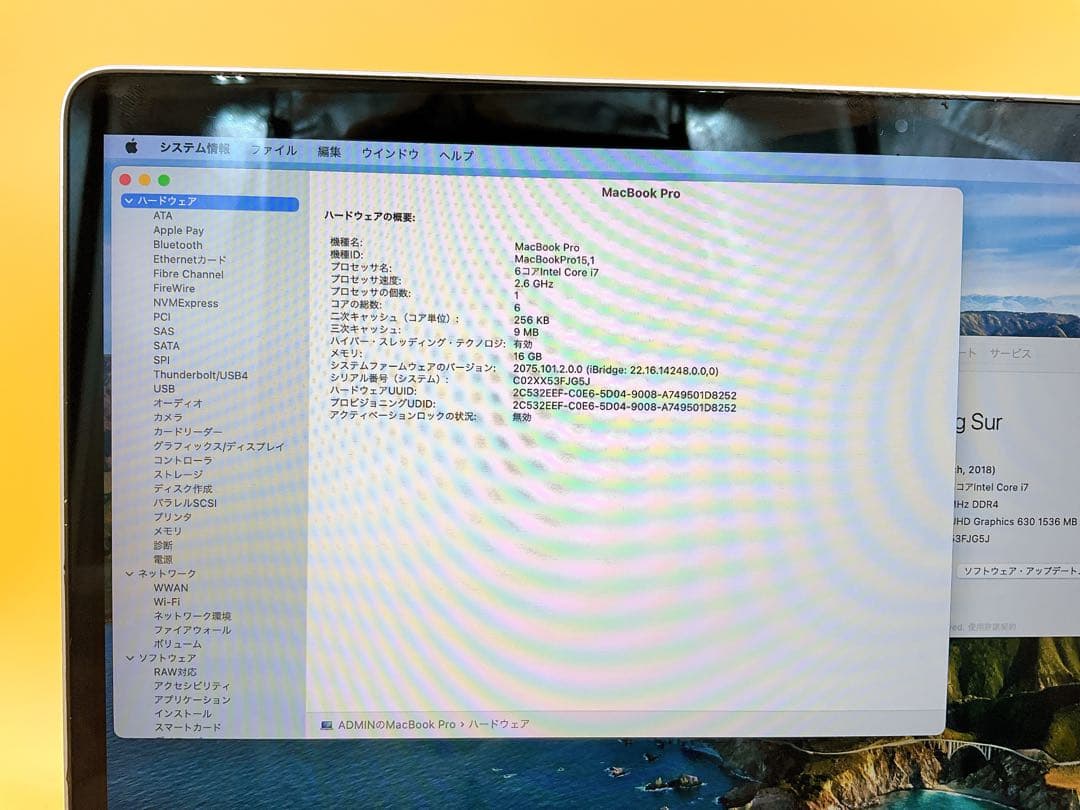Open the 電源 power report
Viewport: 1080px width, 810px height.
pos(162,560)
